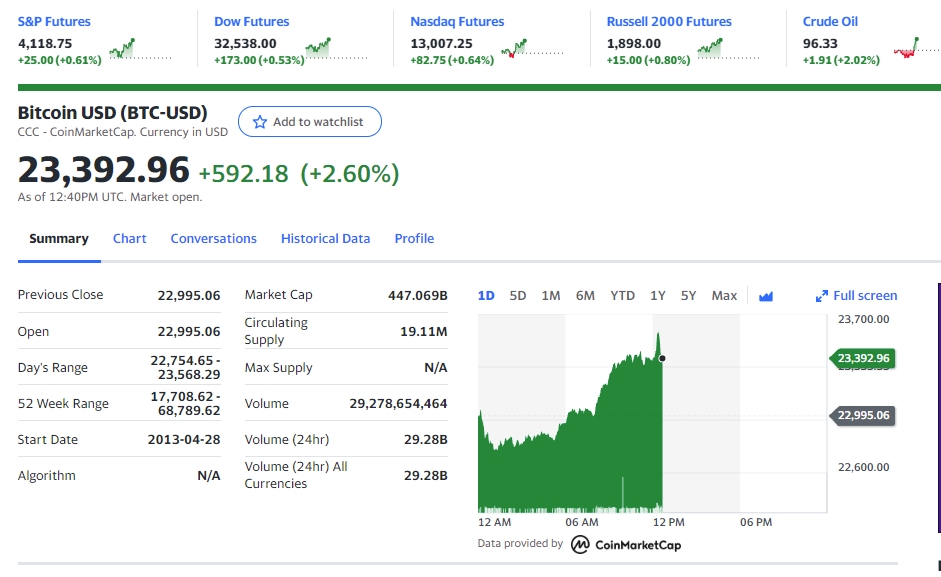Open the Historical Data tab
941x577 pixels.
point(325,238)
